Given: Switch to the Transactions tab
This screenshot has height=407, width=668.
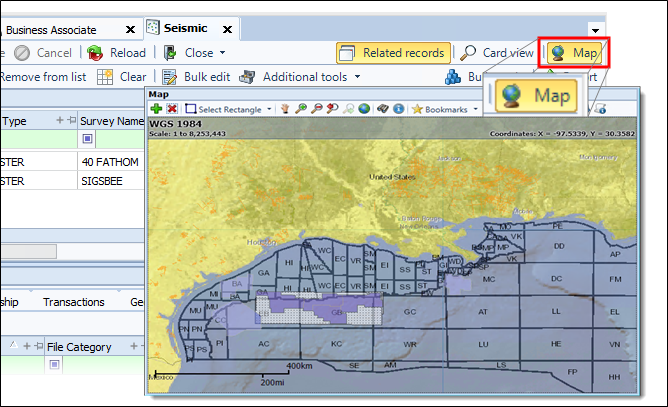Looking at the screenshot, I should click(73, 302).
